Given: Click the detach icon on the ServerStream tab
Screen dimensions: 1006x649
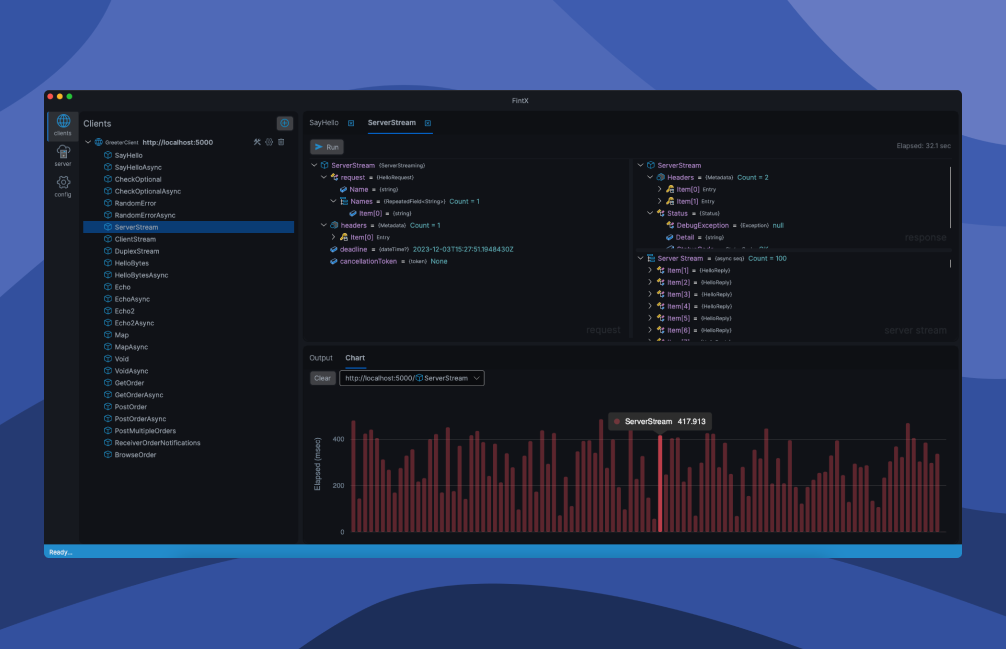Looking at the screenshot, I should click(428, 123).
